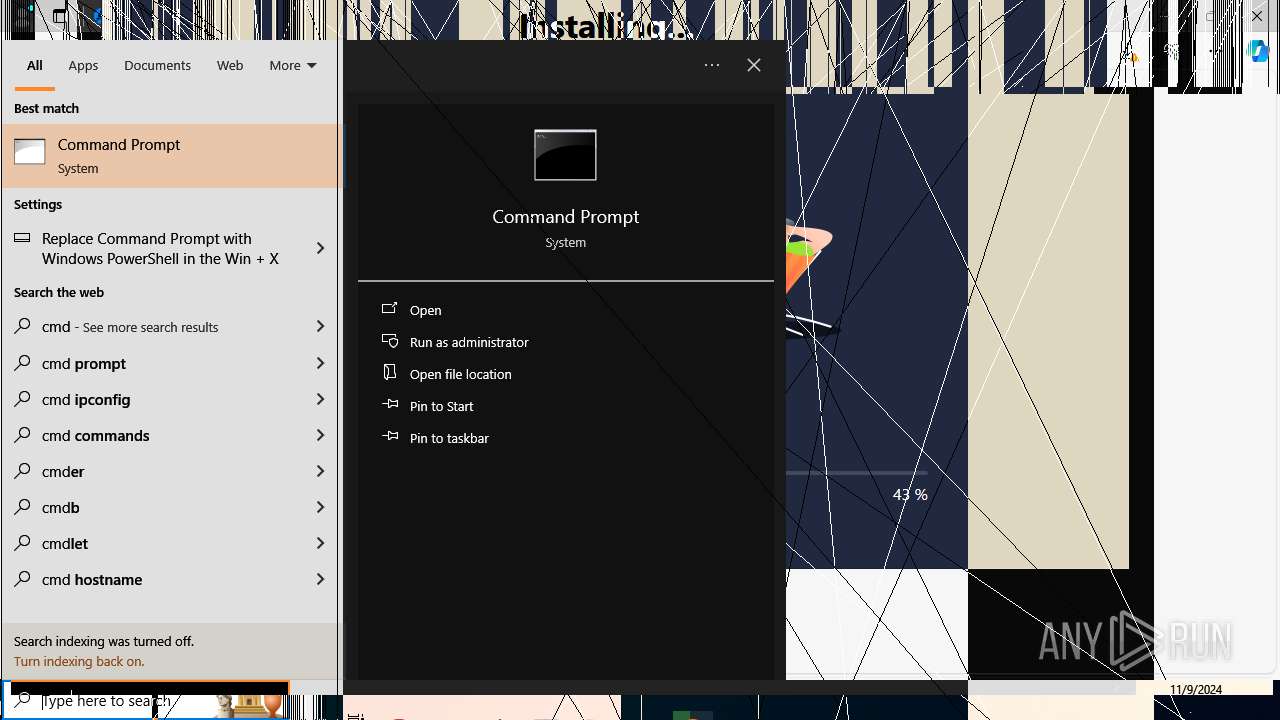Expand the 'cmd - See more search results' arrow

[320, 327]
